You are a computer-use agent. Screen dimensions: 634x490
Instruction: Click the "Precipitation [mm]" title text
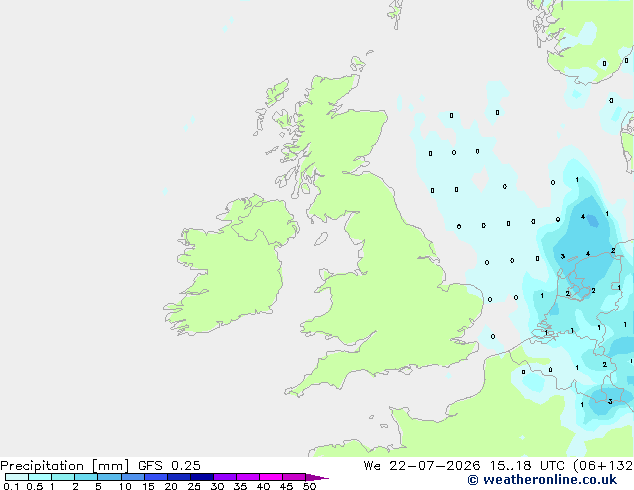[65, 466]
